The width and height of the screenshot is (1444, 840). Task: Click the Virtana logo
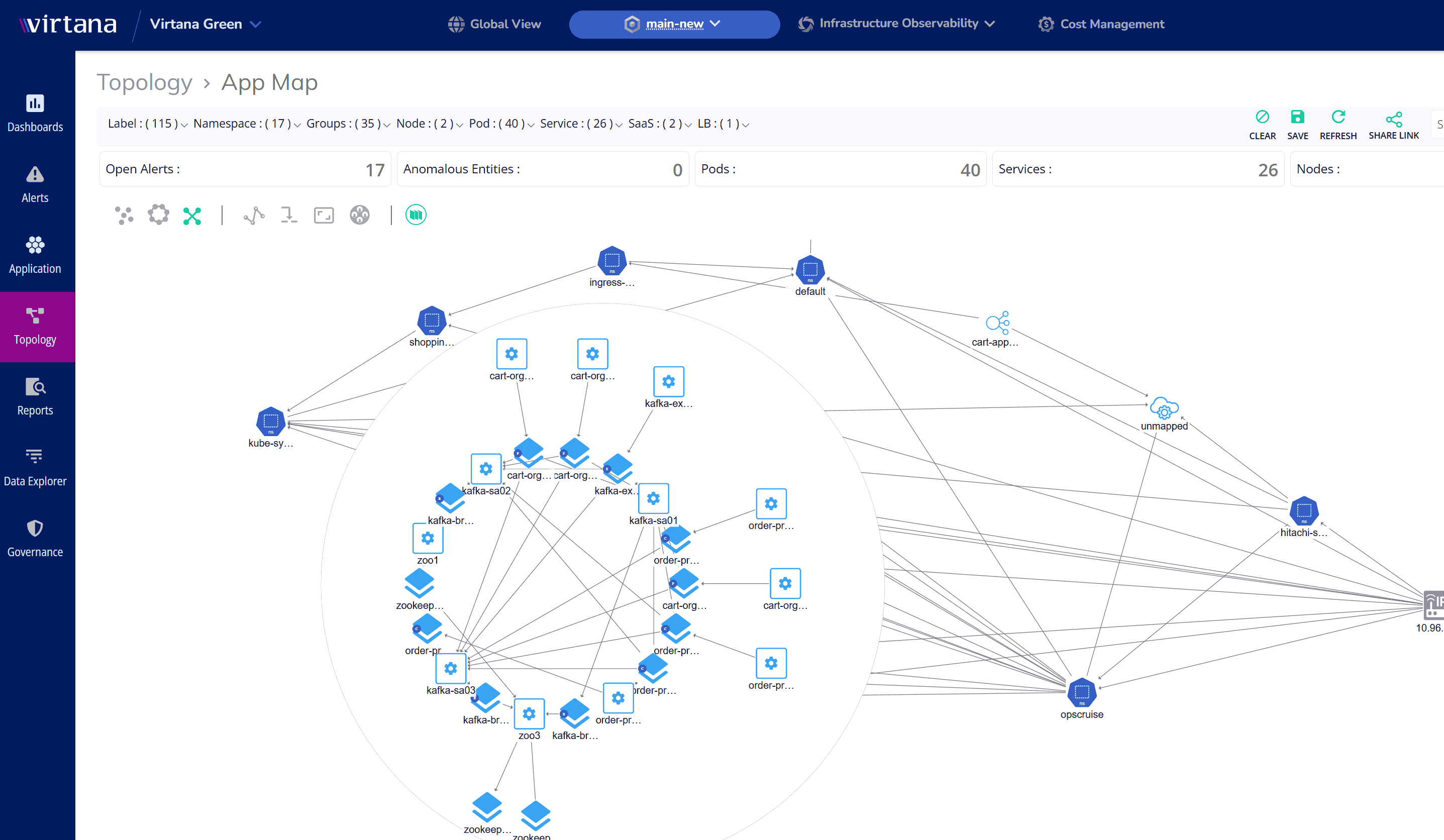[68, 24]
